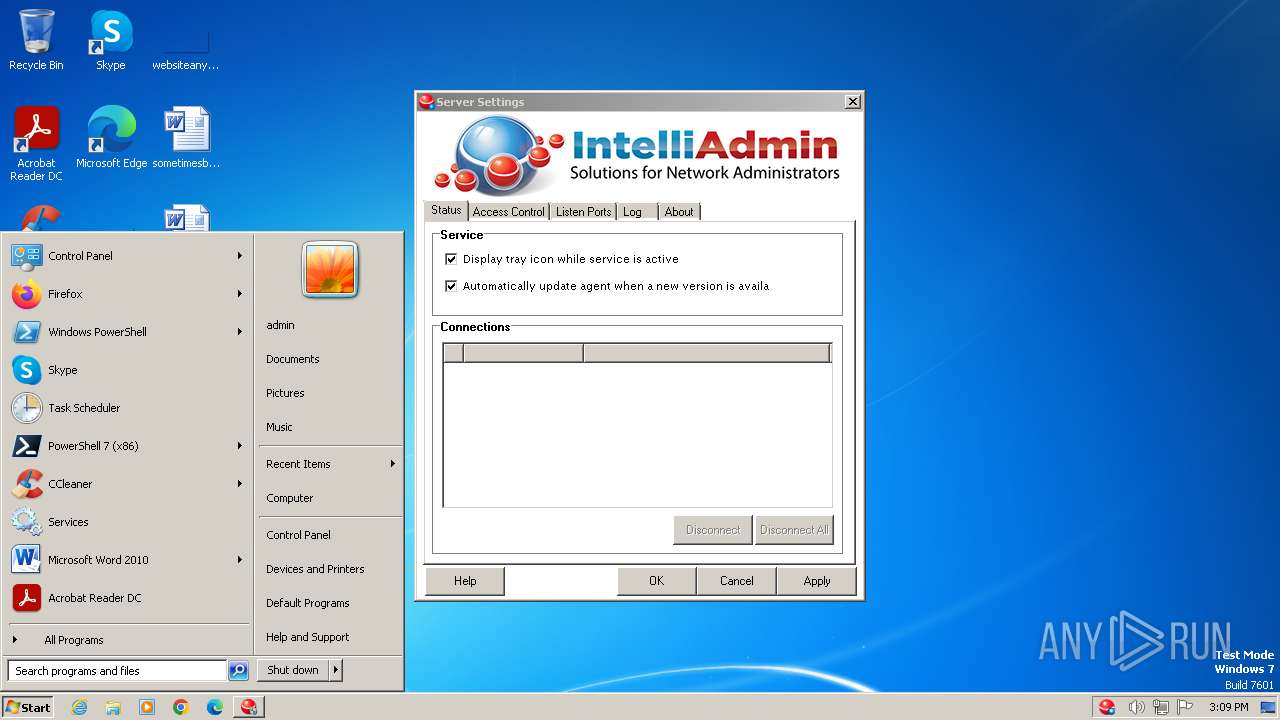Screen dimensions: 1280x720
Task: Expand CCleaner jump list arrow
Action: [x=240, y=484]
